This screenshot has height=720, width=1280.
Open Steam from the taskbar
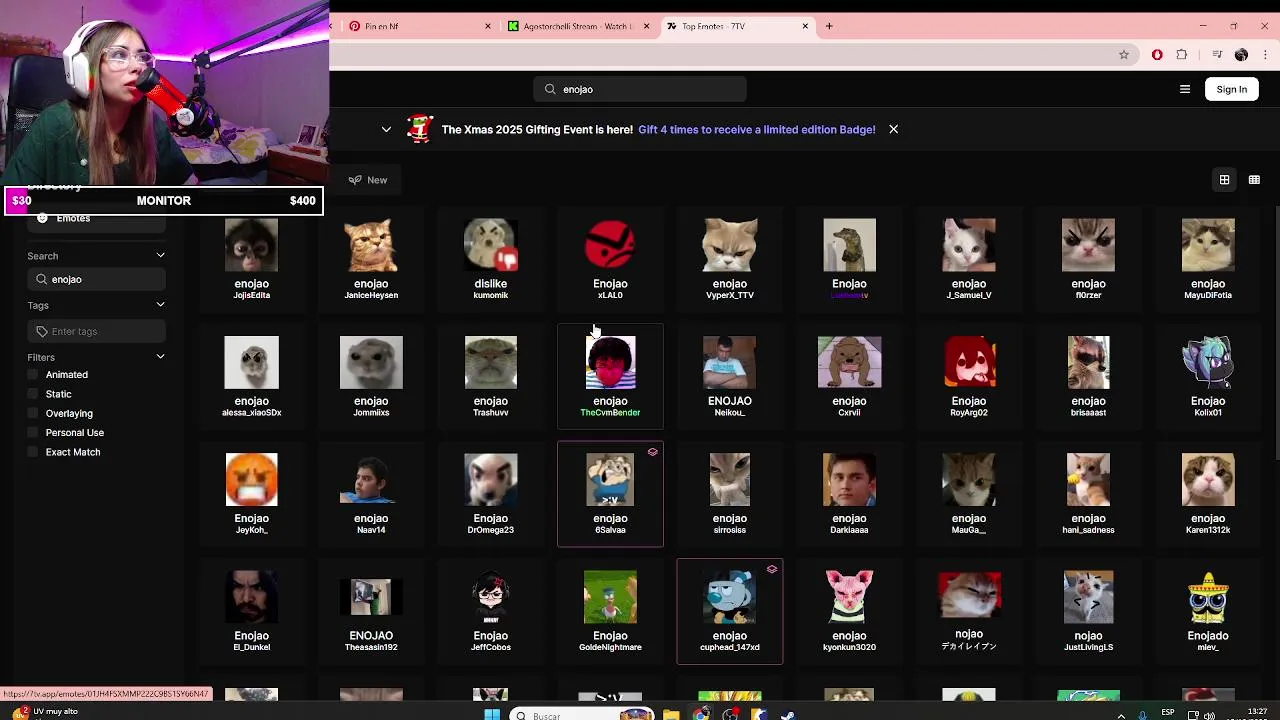[x=788, y=714]
